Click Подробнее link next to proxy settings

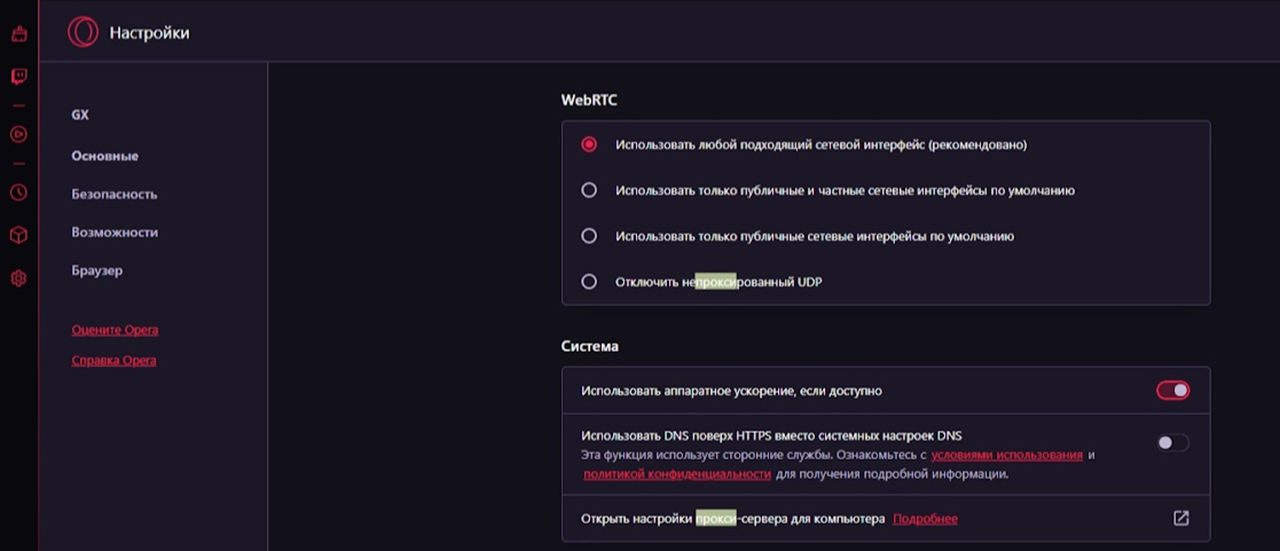[925, 519]
